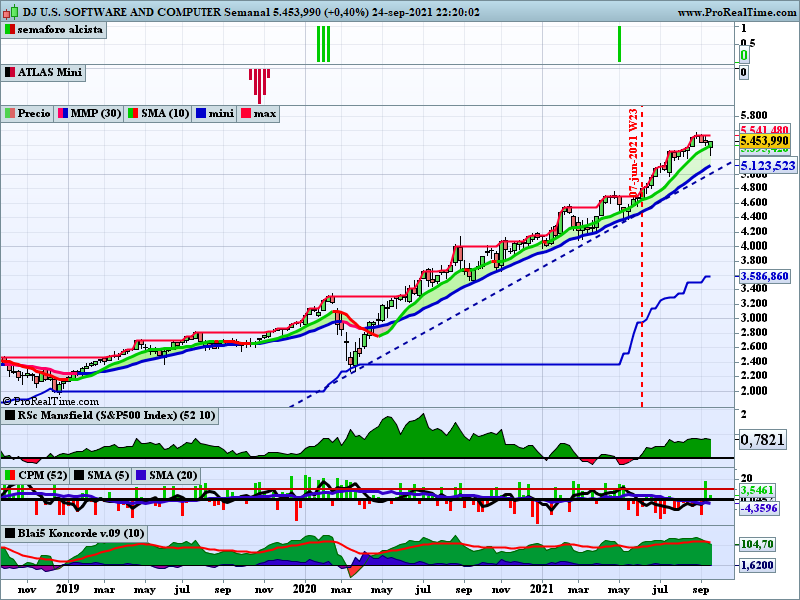The width and height of the screenshot is (800, 600).
Task: Click the black icon of RSc Mansfield
Action: click(10, 415)
